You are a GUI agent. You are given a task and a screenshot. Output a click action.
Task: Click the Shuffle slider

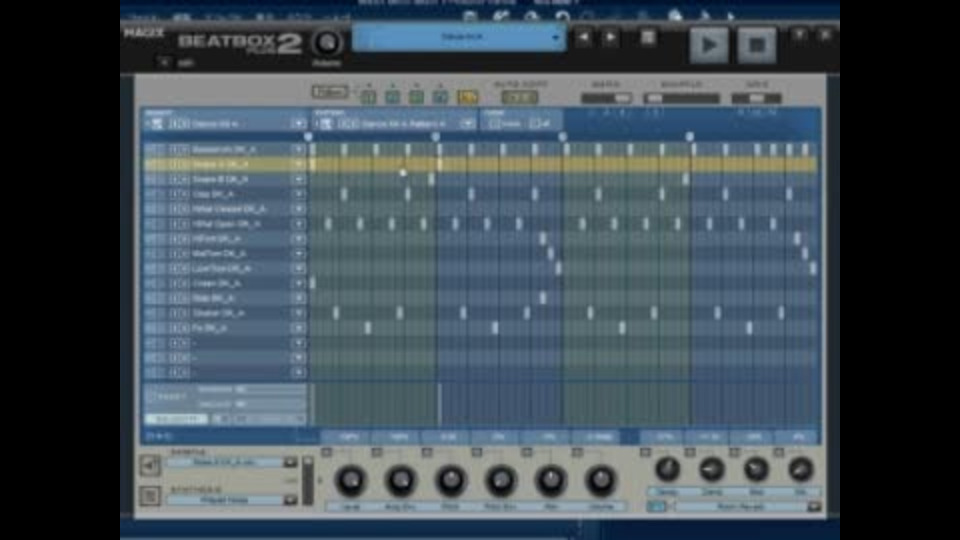681,98
